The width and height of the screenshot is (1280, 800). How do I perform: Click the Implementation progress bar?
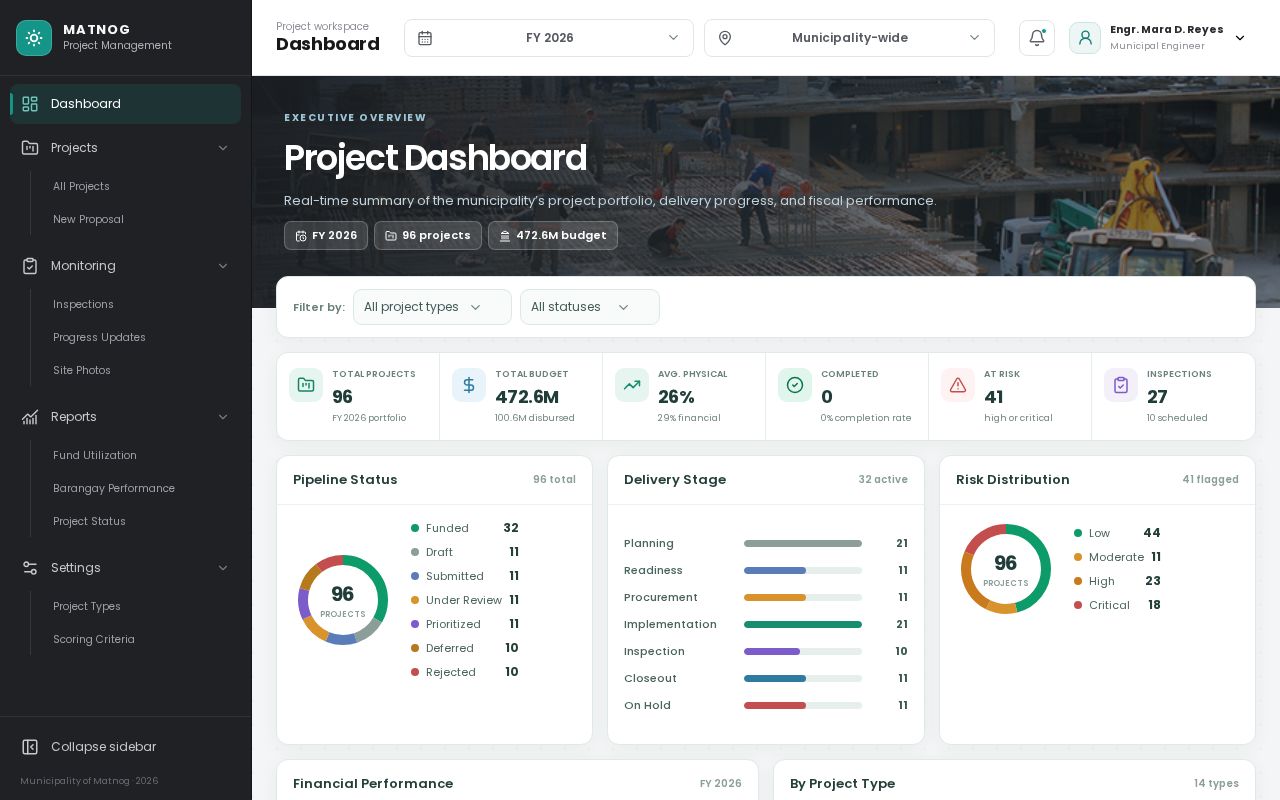click(x=803, y=624)
